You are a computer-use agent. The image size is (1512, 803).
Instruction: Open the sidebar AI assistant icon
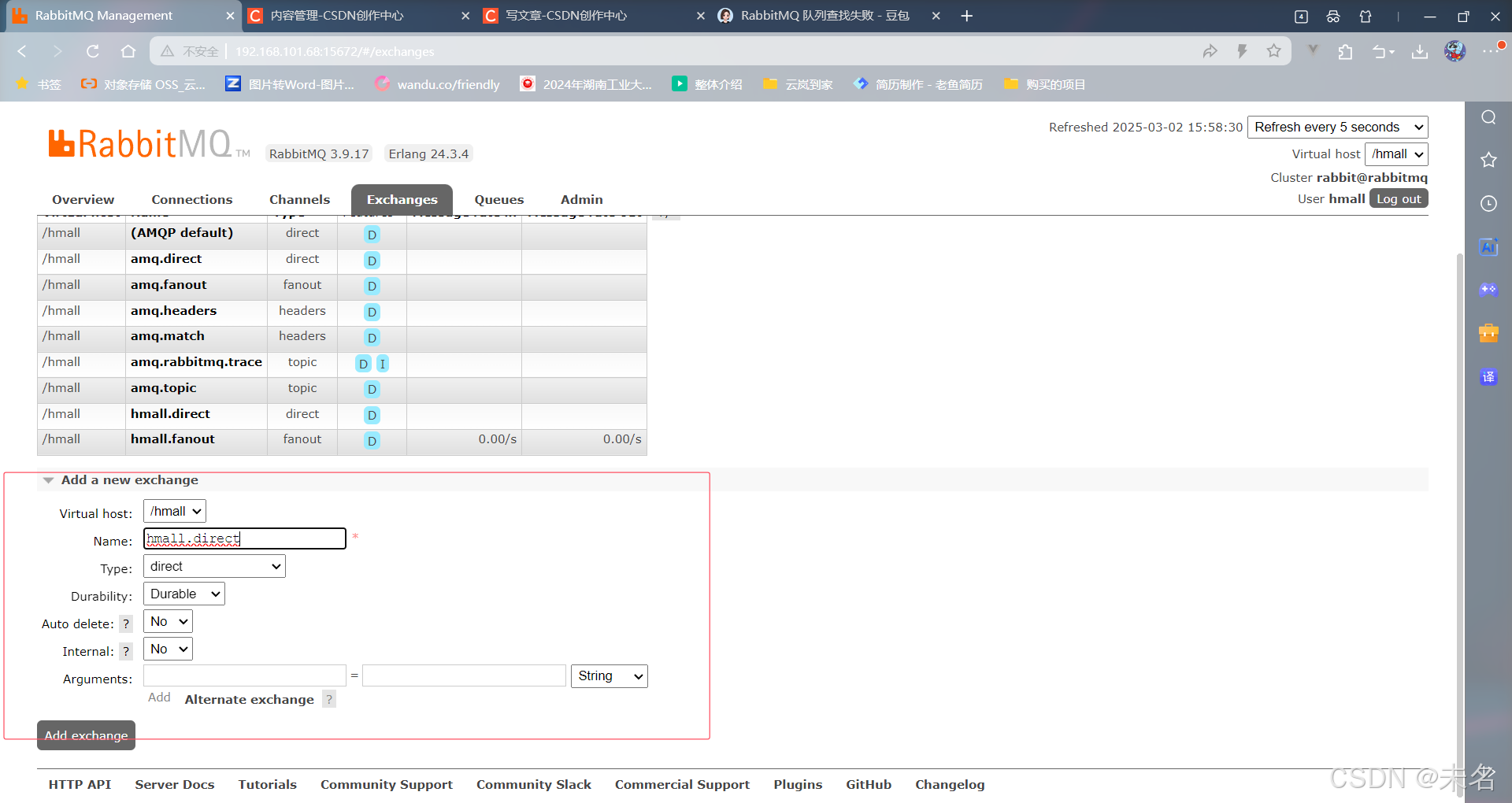click(x=1488, y=246)
